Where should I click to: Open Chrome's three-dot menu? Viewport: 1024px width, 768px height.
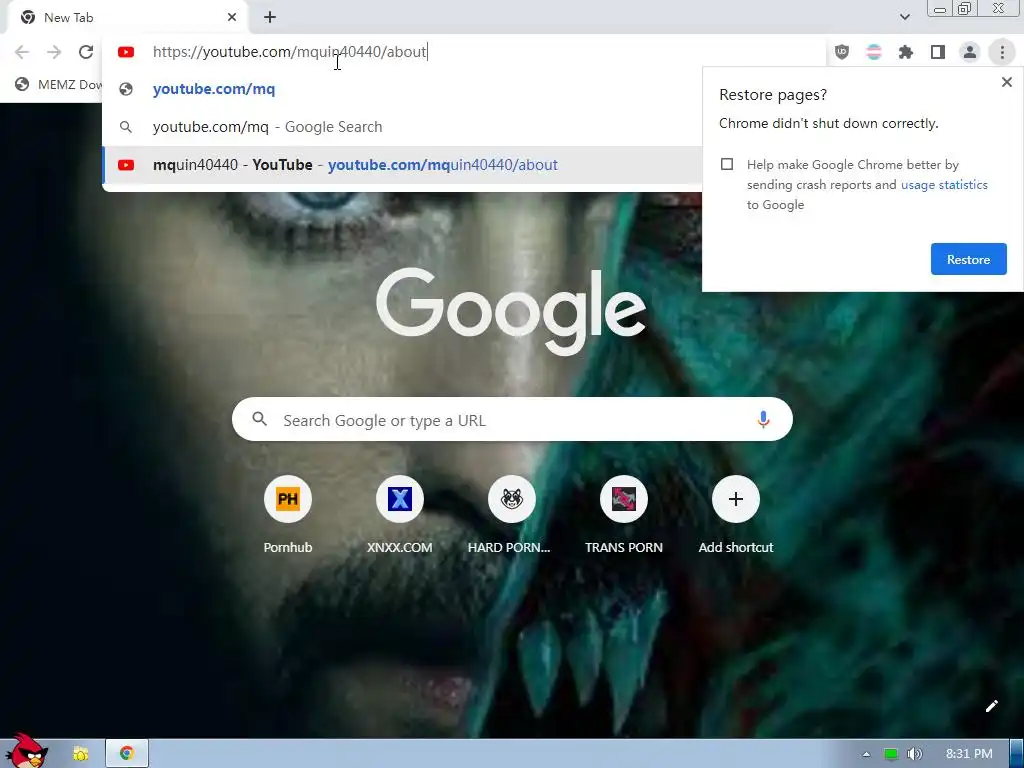[x=1002, y=52]
